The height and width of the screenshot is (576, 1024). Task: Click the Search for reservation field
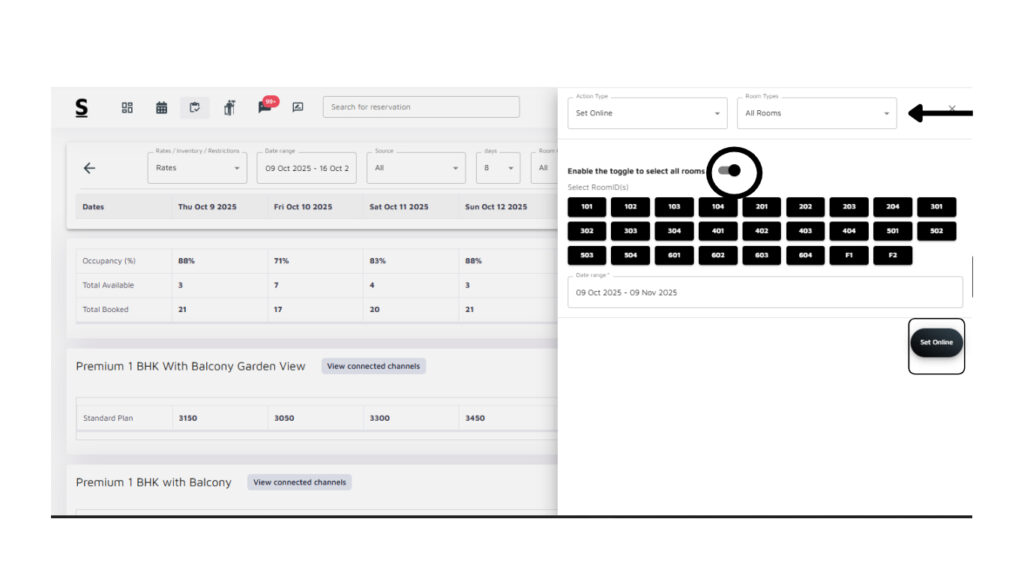(x=421, y=107)
